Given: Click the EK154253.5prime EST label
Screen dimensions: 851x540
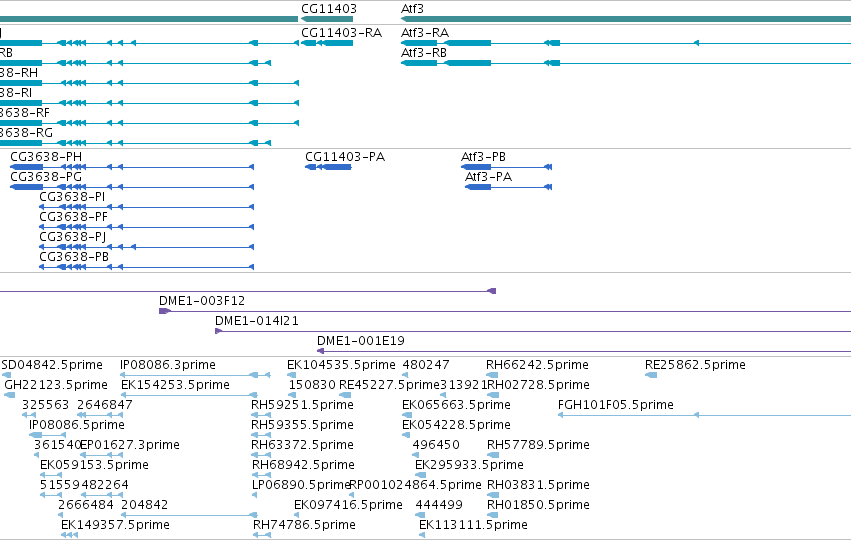Looking at the screenshot, I should (175, 385).
